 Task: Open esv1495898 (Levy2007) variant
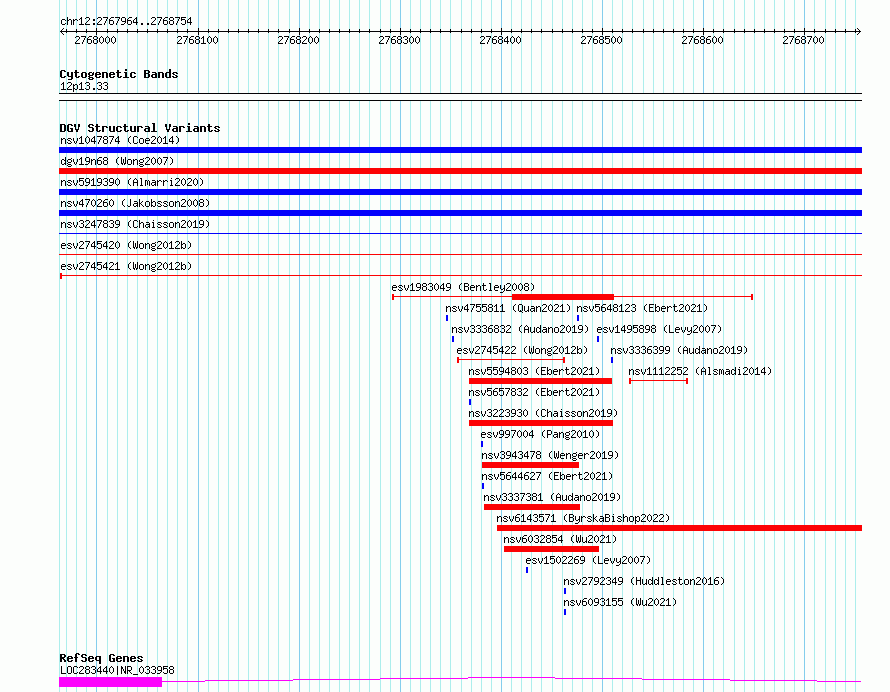(659, 329)
